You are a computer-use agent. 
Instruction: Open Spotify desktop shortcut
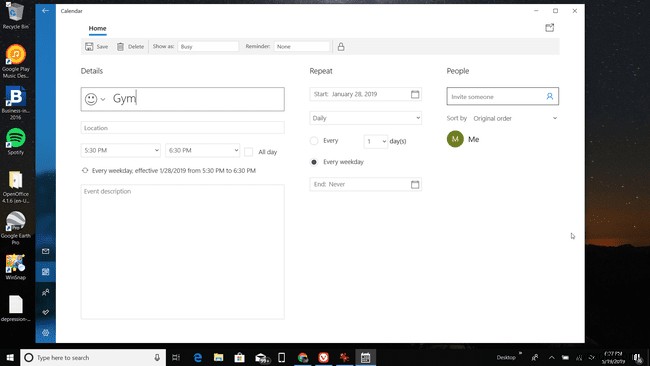(x=16, y=141)
